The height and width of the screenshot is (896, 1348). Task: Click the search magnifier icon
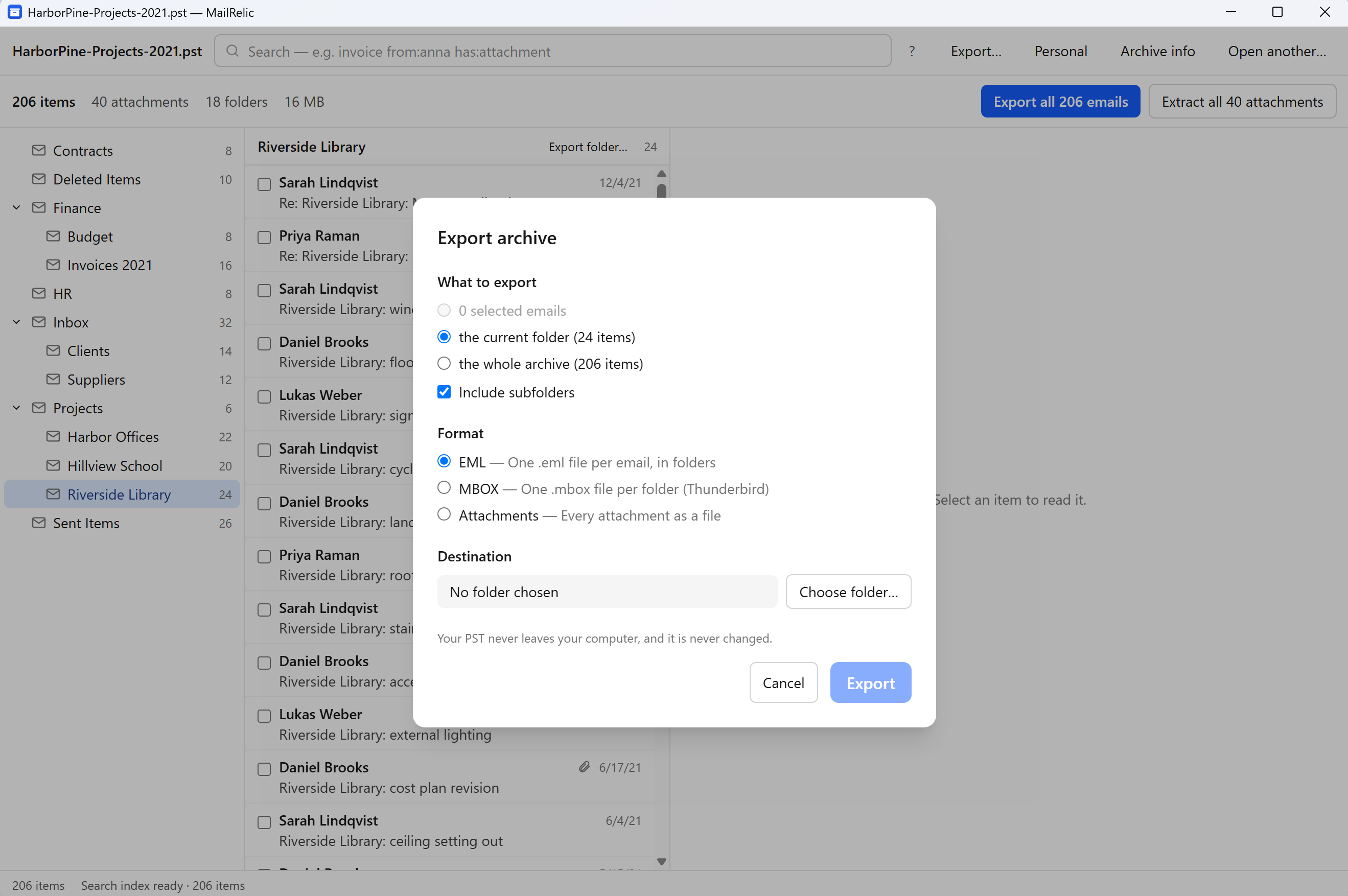pos(233,52)
